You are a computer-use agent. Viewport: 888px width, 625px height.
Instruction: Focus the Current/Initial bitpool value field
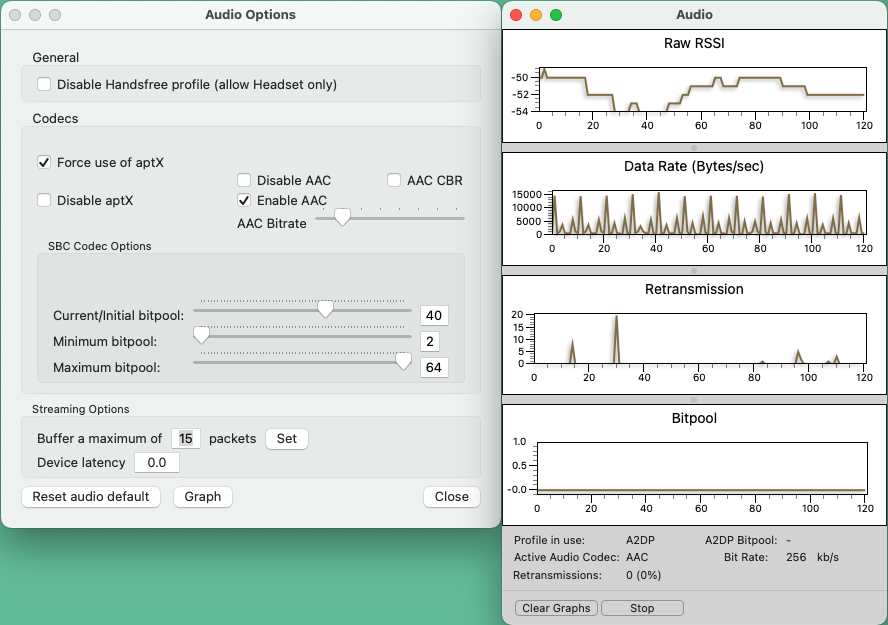coord(434,315)
